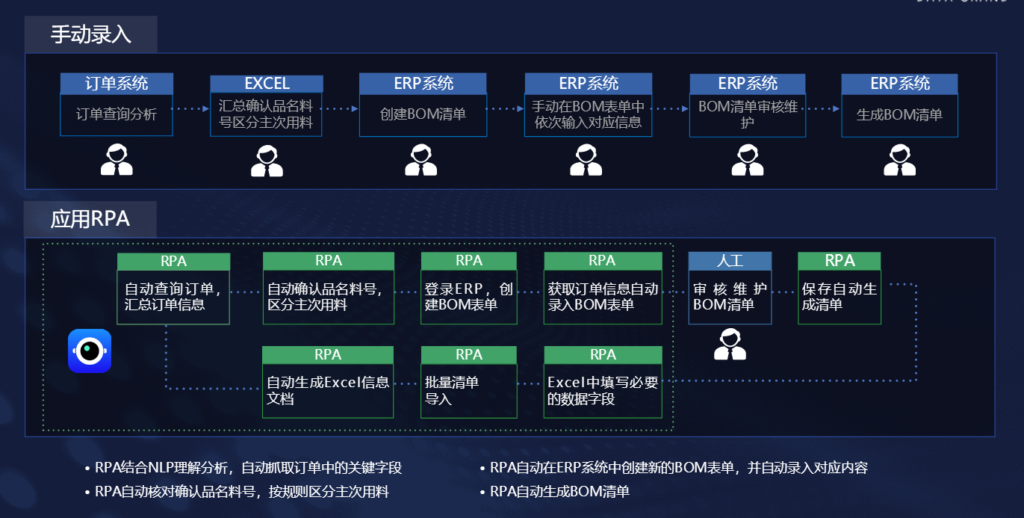1024x518 pixels.
Task: Click person icon under 生成BOM清单 box
Action: pyautogui.click(x=899, y=160)
